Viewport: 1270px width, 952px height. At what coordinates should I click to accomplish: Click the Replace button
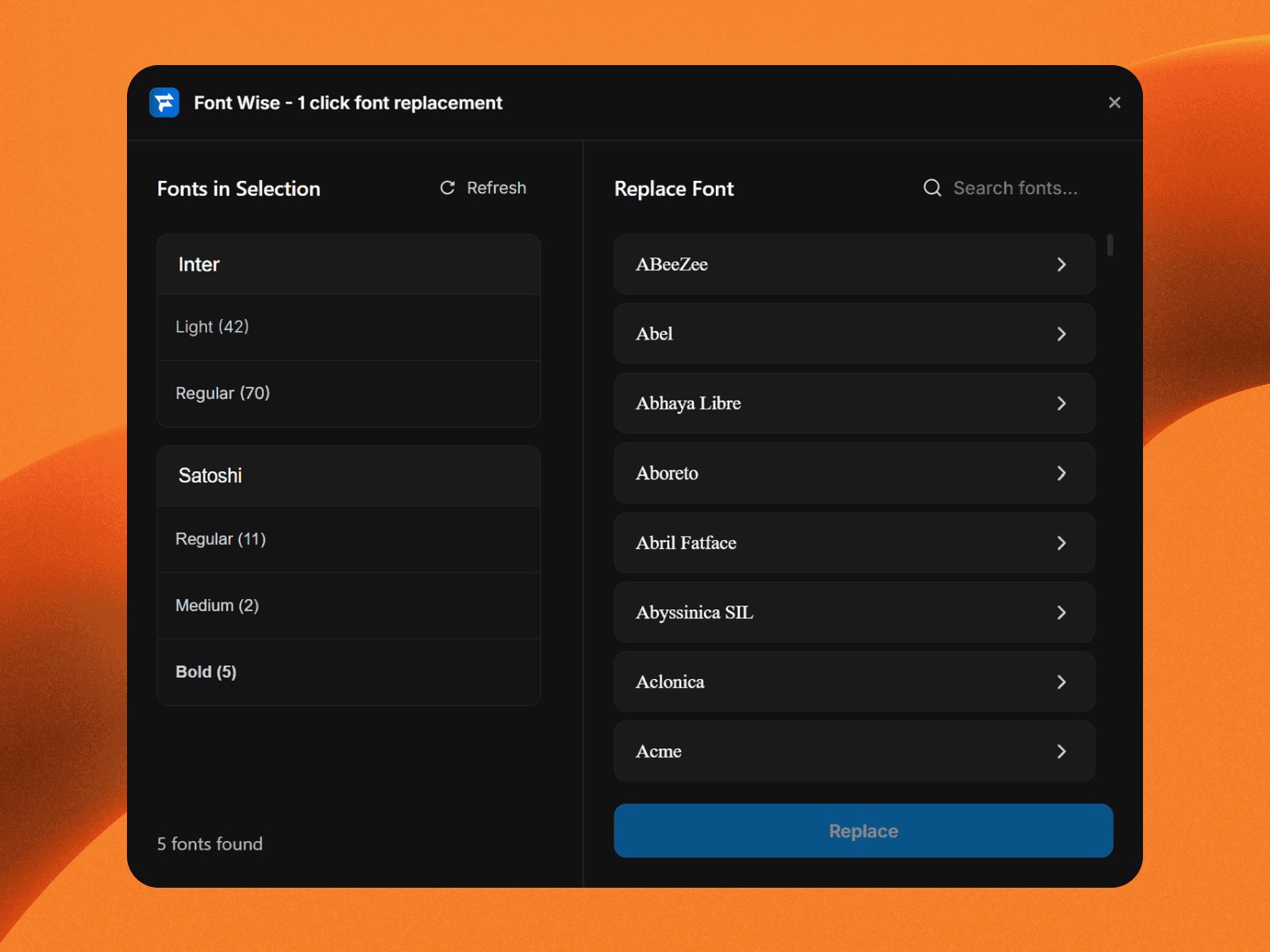click(x=863, y=831)
